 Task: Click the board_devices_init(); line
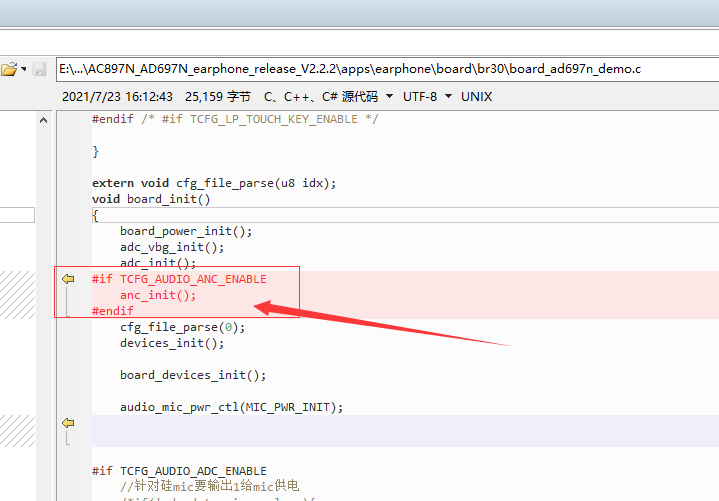(x=193, y=375)
